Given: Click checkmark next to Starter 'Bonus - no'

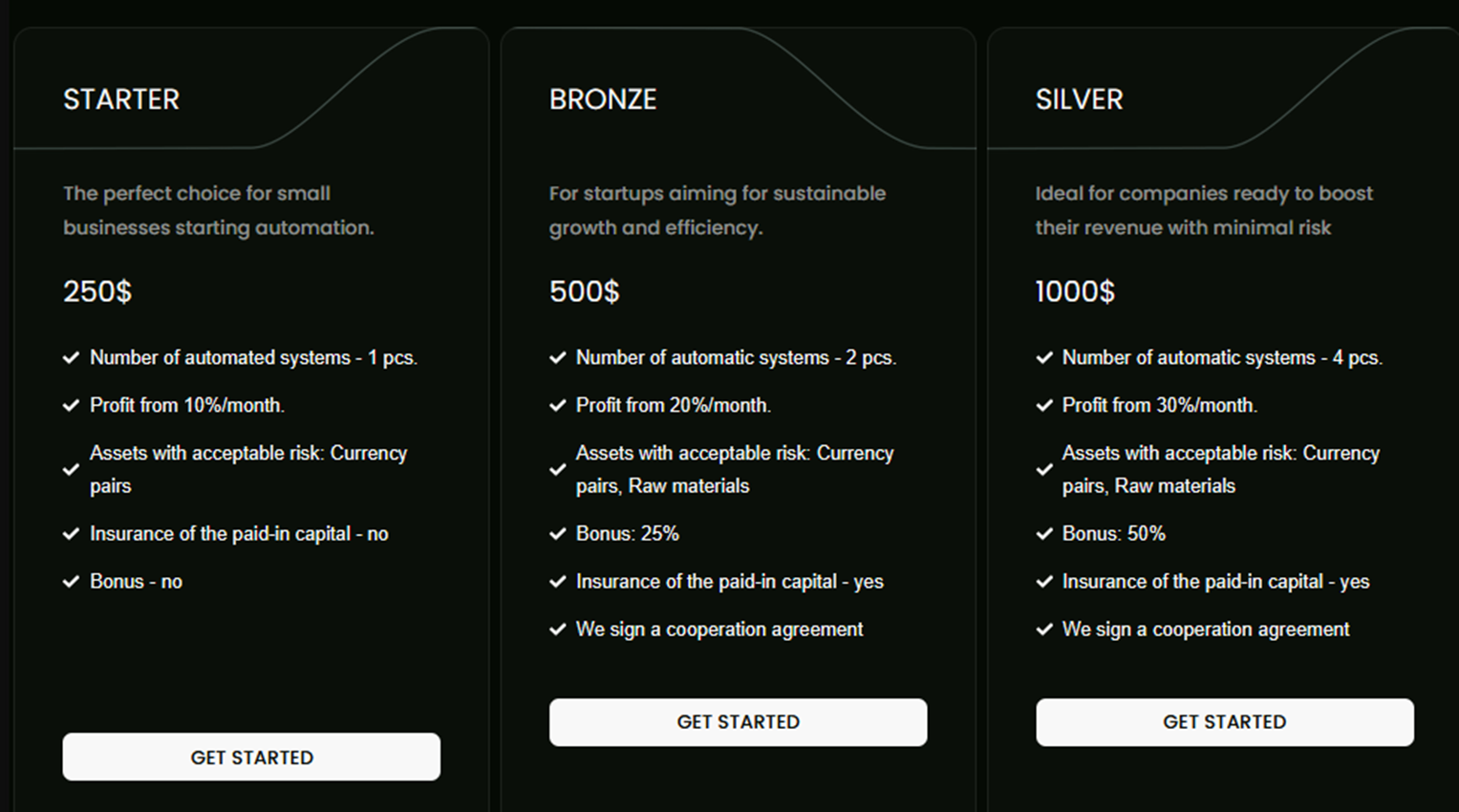Looking at the screenshot, I should click(71, 582).
